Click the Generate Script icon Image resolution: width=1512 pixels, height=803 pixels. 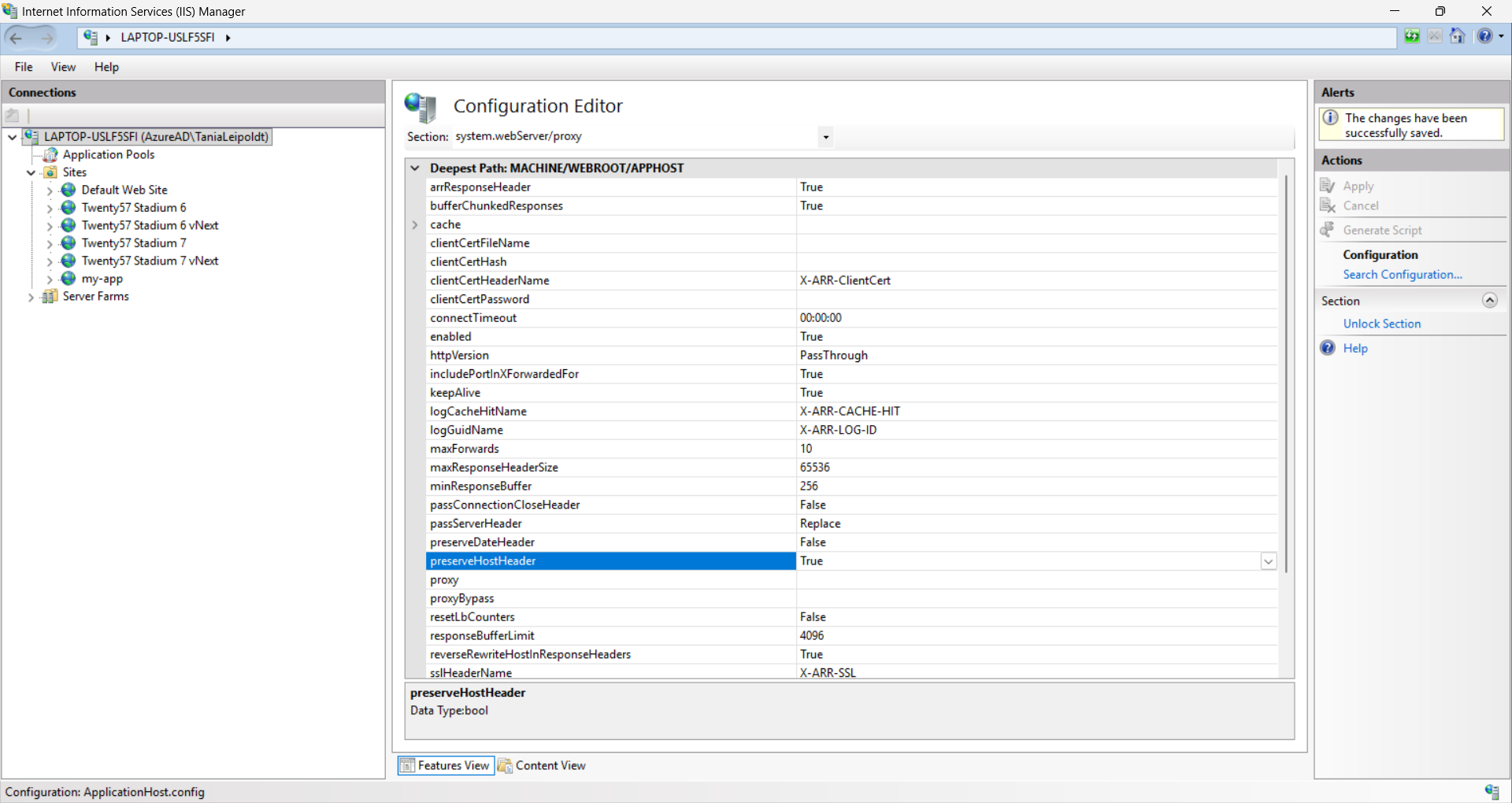(x=1328, y=230)
